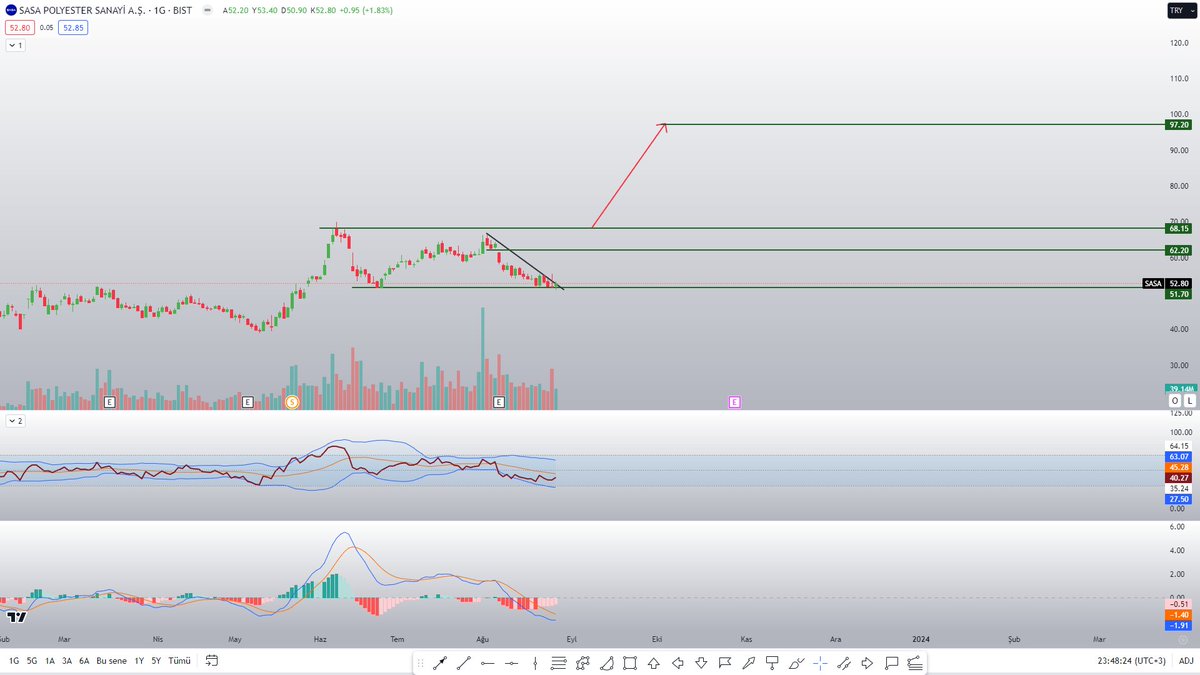Click the 51.70 support price label

(1179, 294)
